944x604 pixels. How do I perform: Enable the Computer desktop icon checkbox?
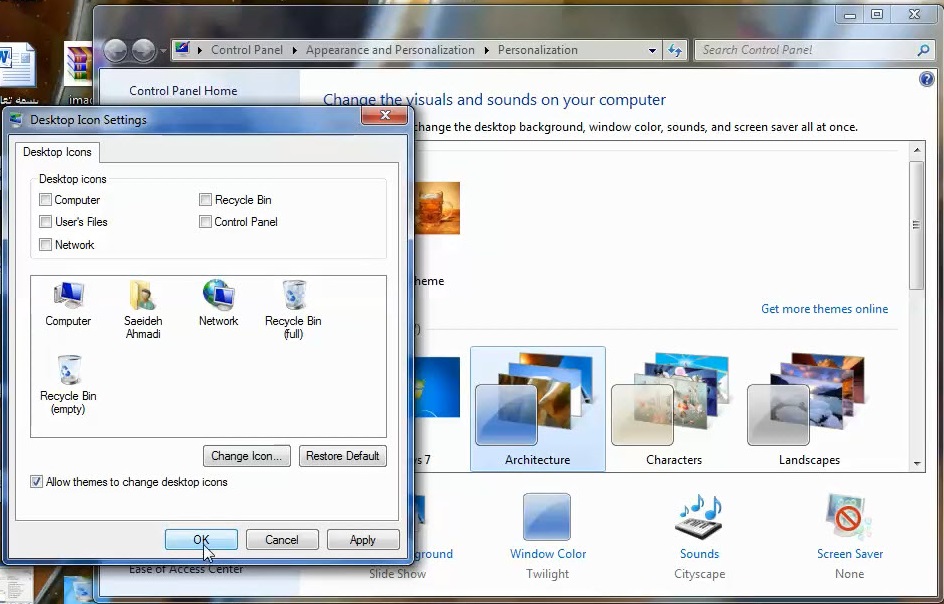click(45, 199)
